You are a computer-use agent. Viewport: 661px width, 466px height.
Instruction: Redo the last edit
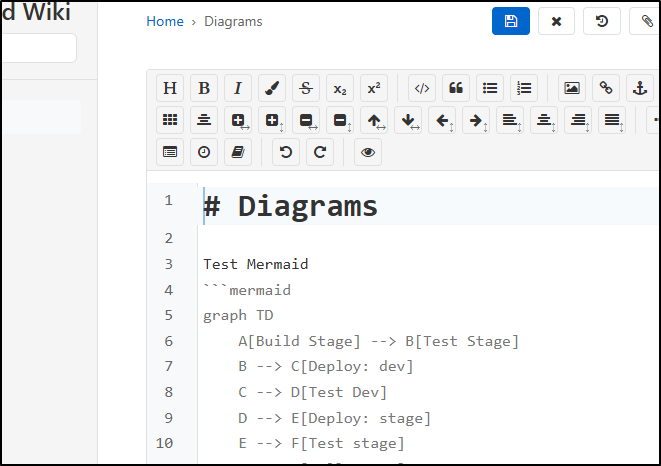pyautogui.click(x=320, y=152)
